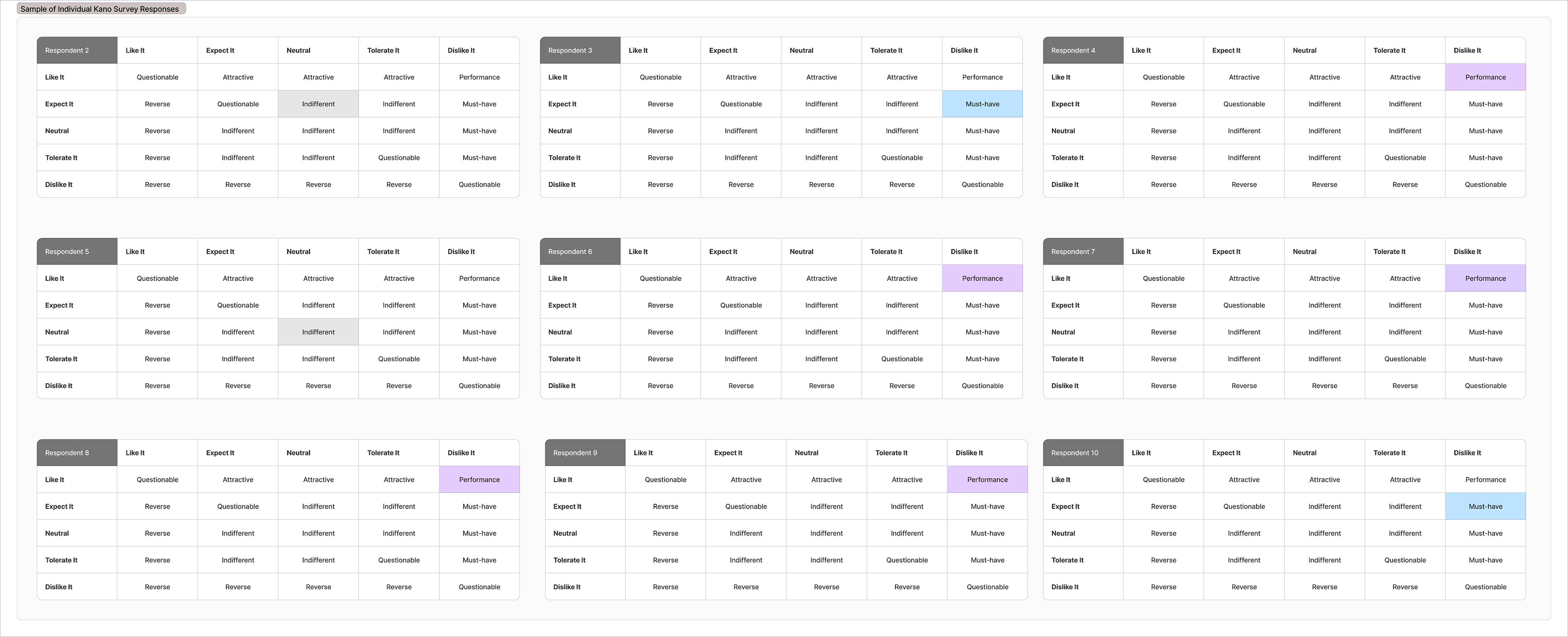Click the purple Performance cell in Respondent 9
The width and height of the screenshot is (1568, 637).
987,479
